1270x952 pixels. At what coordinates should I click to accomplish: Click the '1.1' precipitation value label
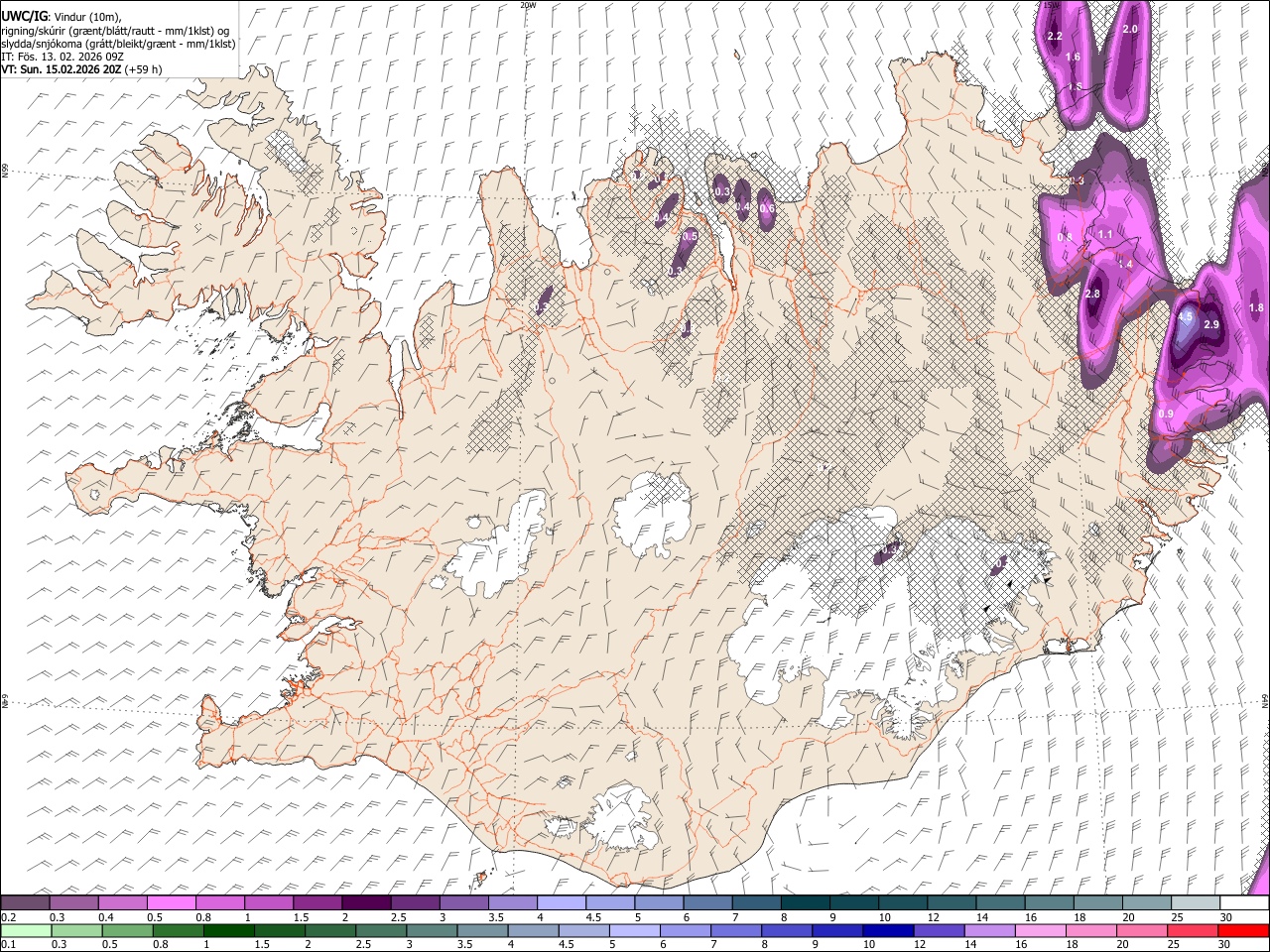point(1104,234)
